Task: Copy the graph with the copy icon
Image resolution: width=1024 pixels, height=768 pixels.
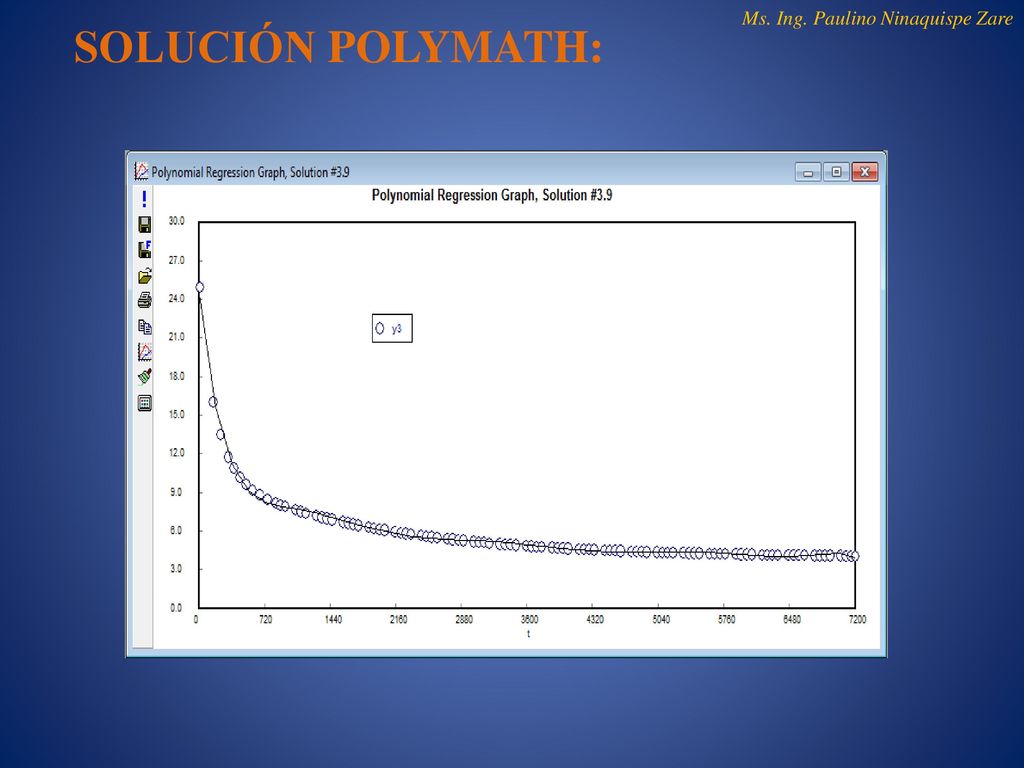Action: (x=144, y=327)
